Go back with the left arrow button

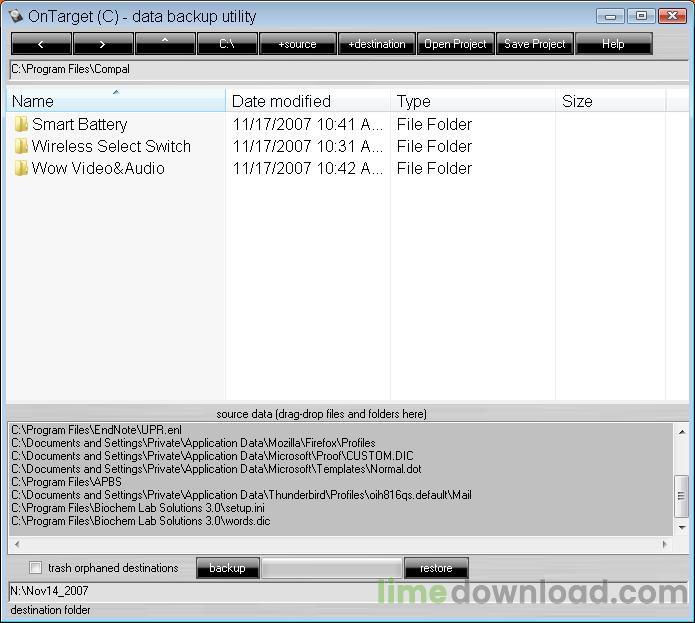pyautogui.click(x=41, y=44)
